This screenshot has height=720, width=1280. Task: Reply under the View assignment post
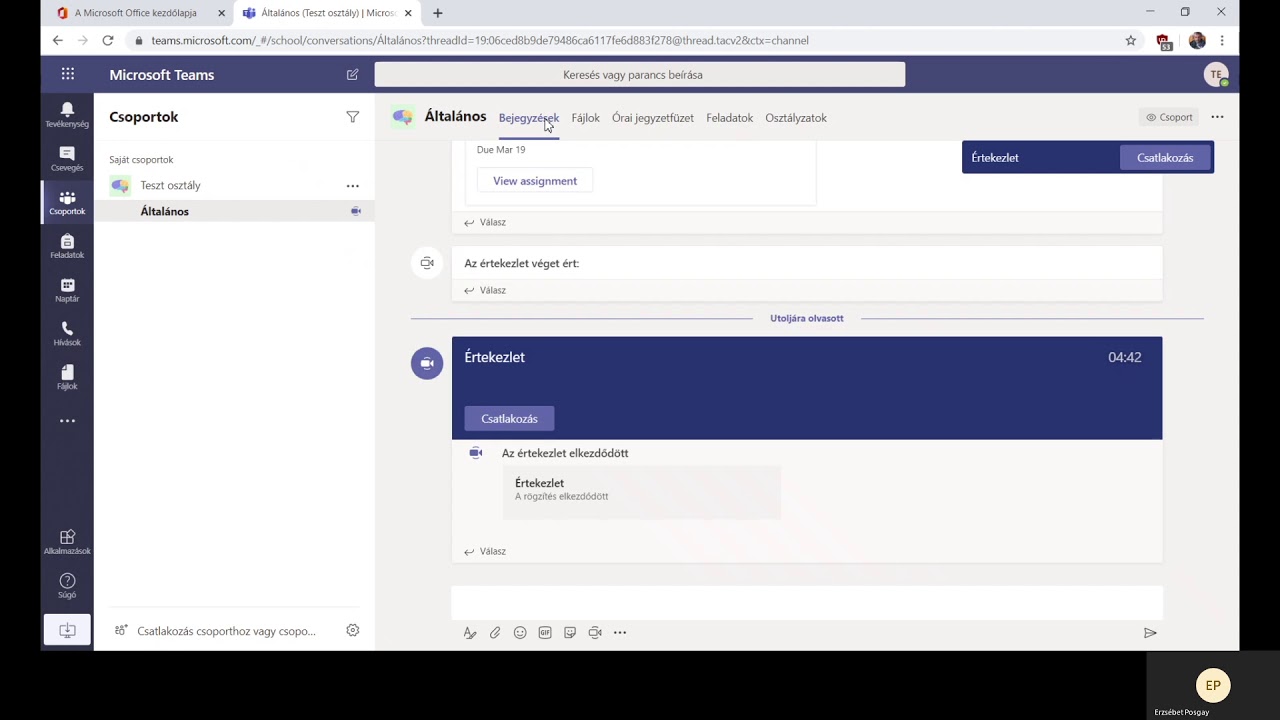pyautogui.click(x=485, y=222)
